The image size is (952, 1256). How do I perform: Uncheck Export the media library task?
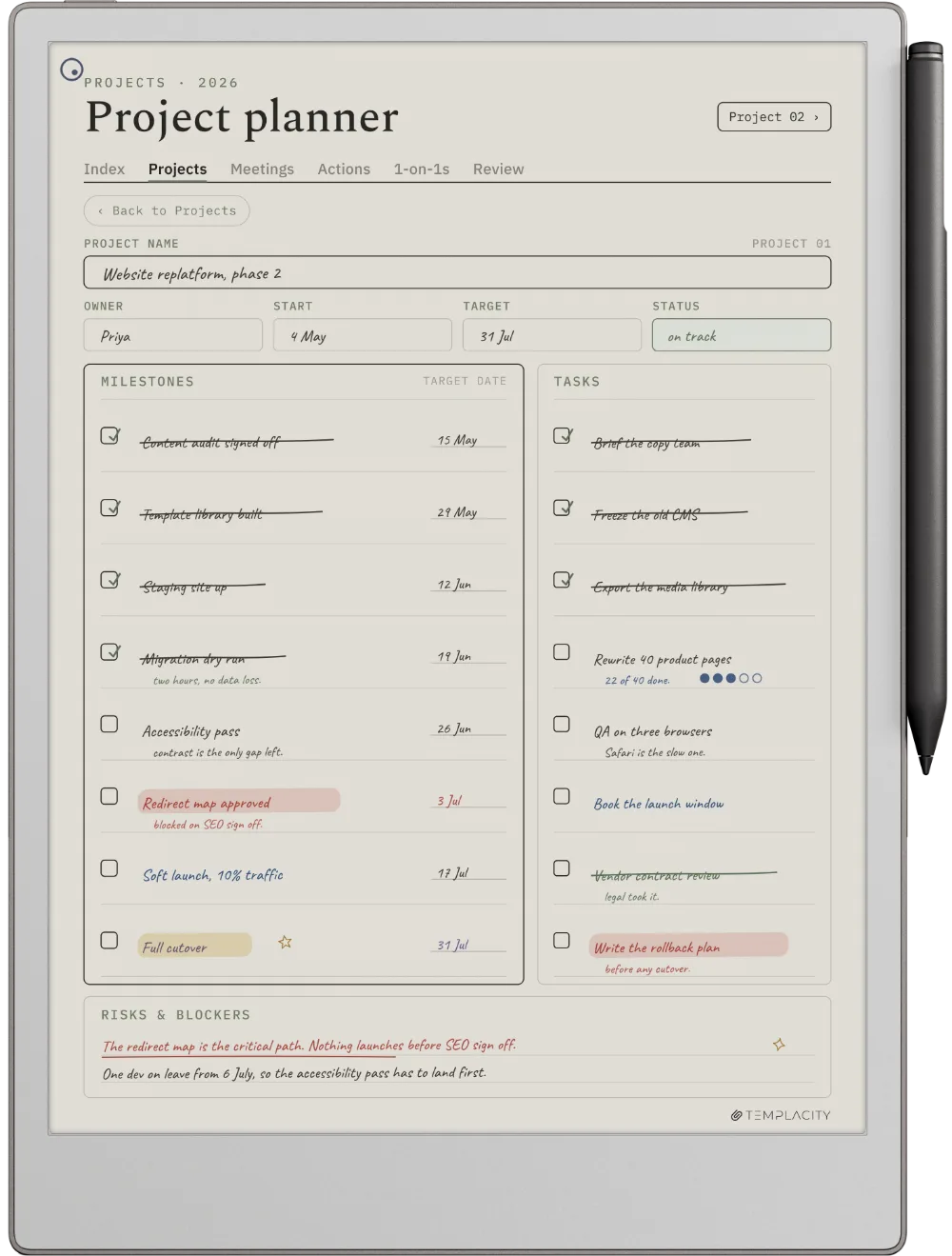pos(563,580)
